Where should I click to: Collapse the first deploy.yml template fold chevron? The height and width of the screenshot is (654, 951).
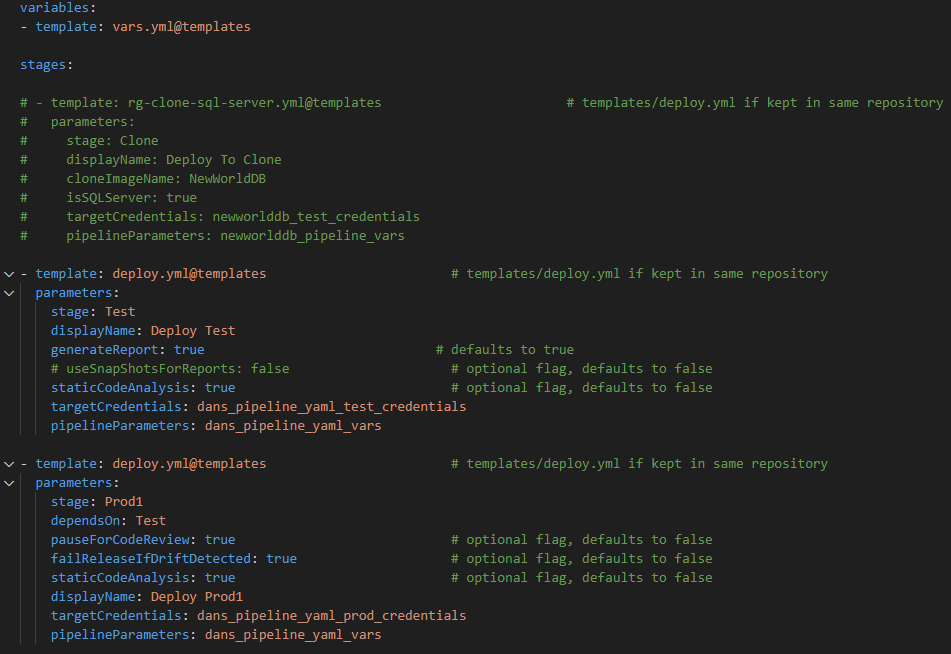[x=9, y=274]
